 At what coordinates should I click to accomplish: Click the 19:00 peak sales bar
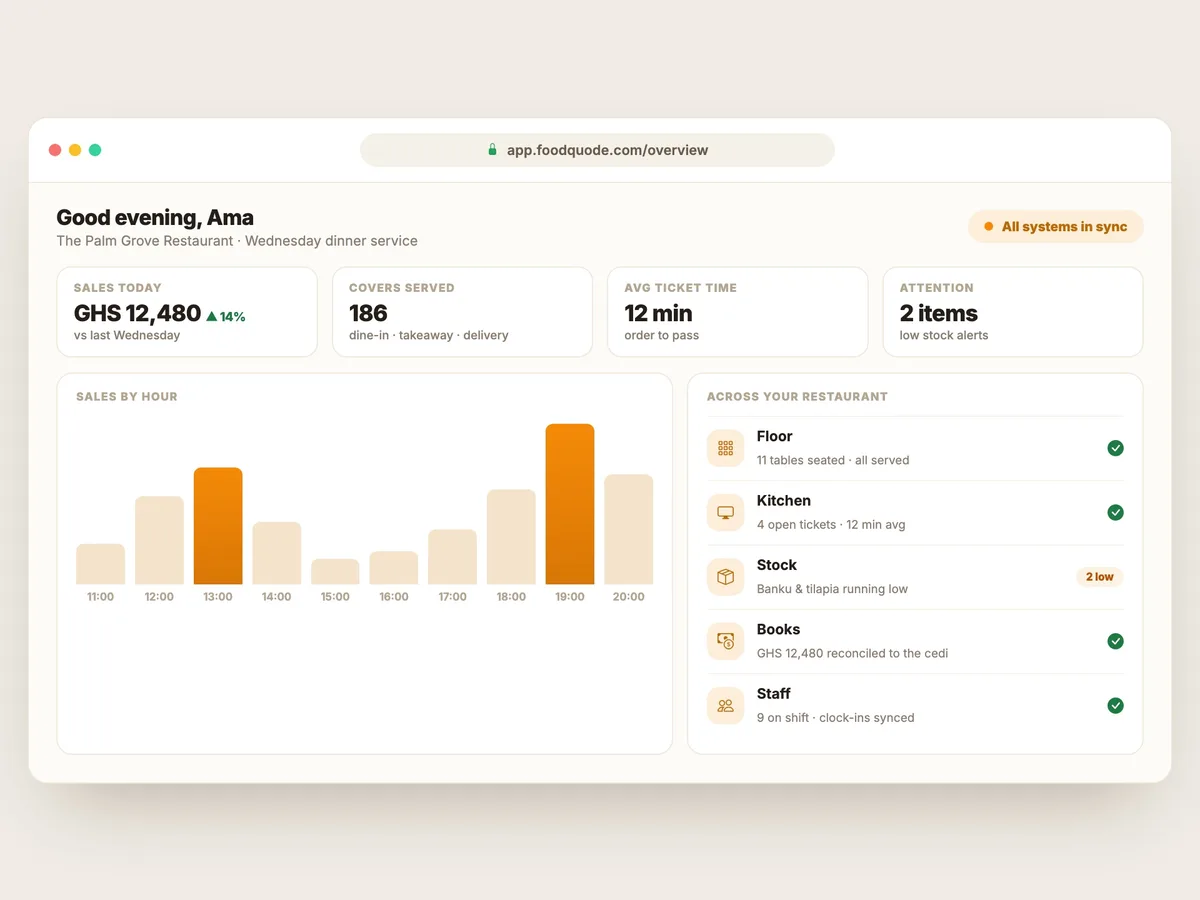tap(570, 504)
